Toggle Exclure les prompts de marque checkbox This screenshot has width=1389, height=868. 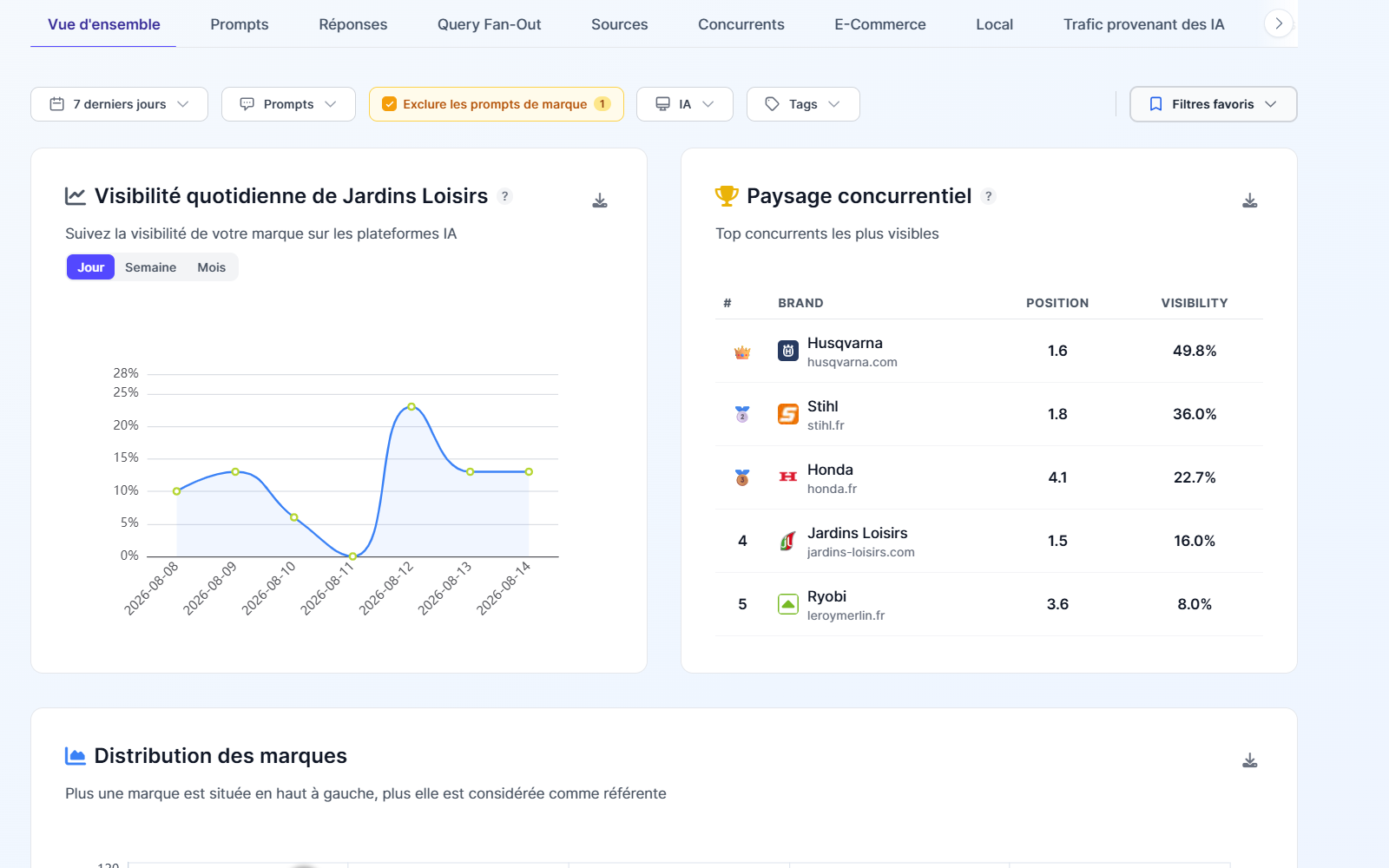tap(390, 104)
